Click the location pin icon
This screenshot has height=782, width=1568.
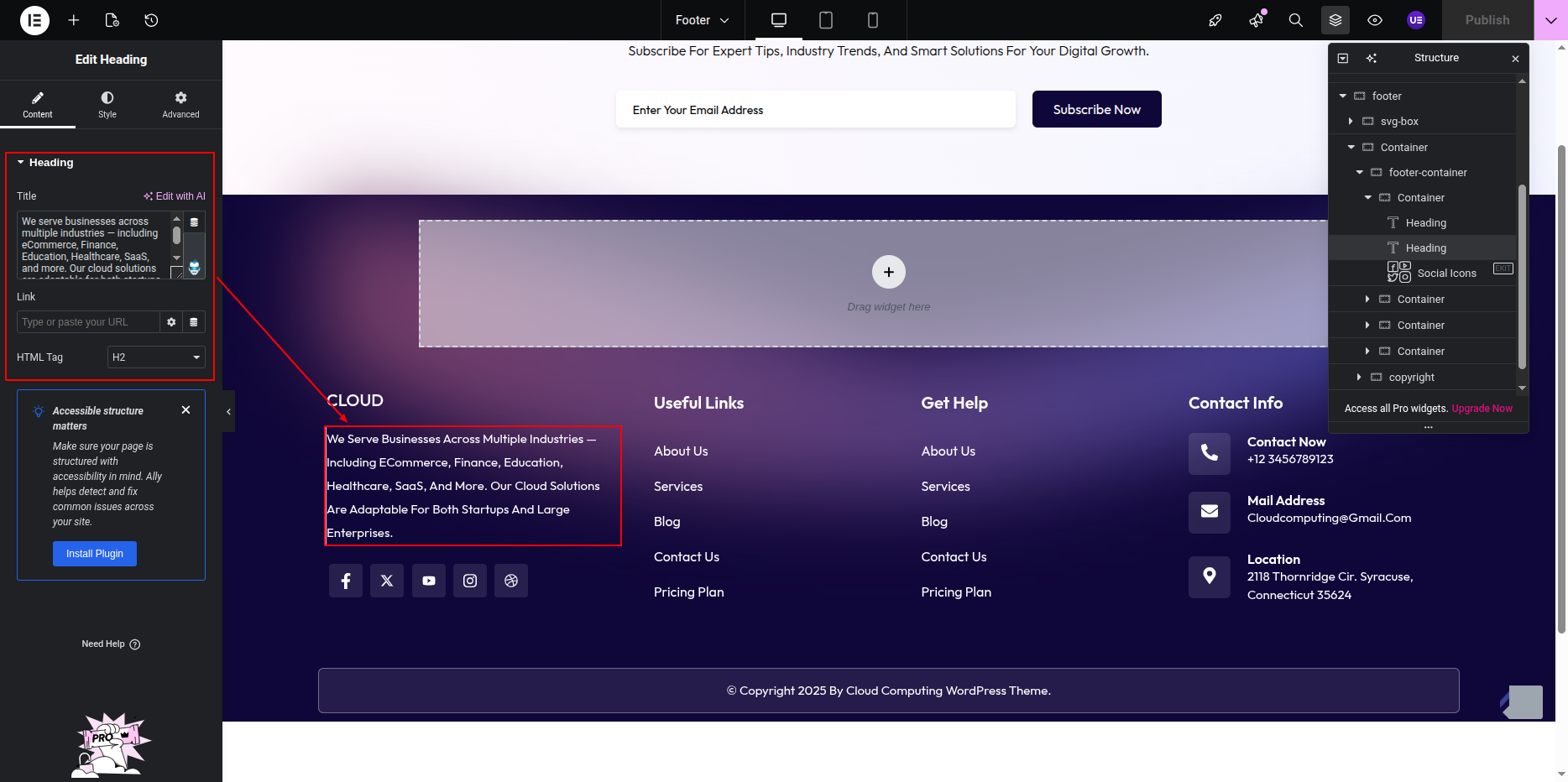(x=1210, y=577)
